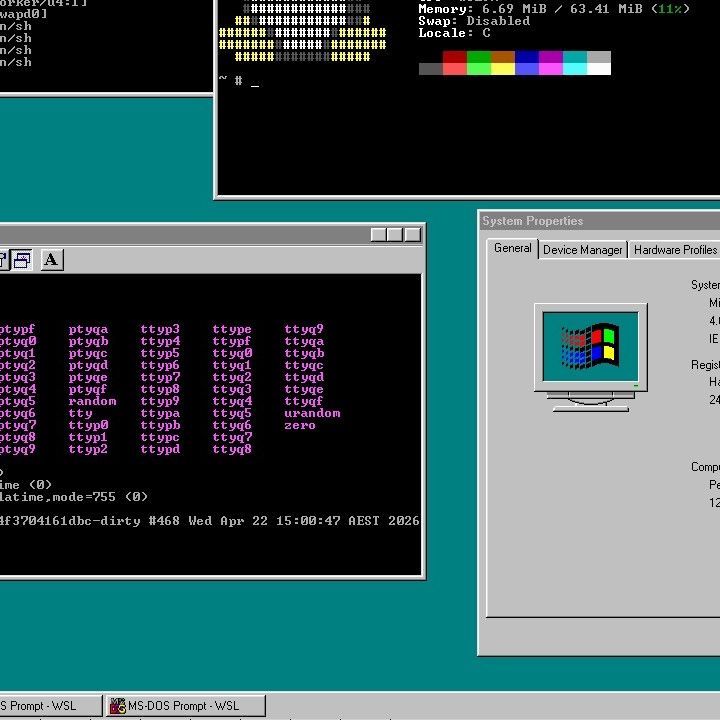Click the 'ptyqd' entry in the listing
This screenshot has width=720, height=720.
click(88, 365)
